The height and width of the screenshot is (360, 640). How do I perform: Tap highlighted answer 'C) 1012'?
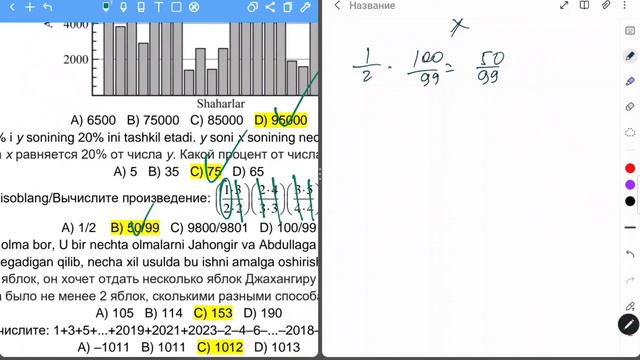click(220, 347)
